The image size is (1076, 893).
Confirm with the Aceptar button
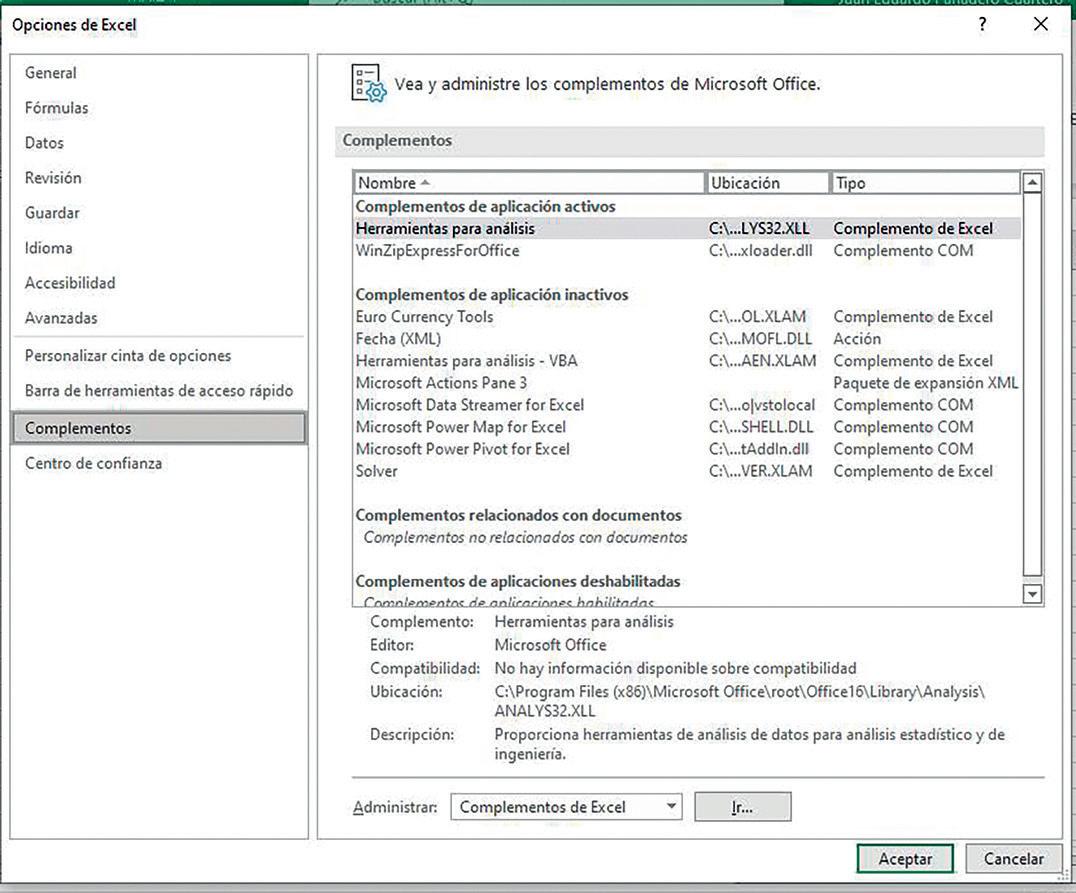click(x=905, y=859)
